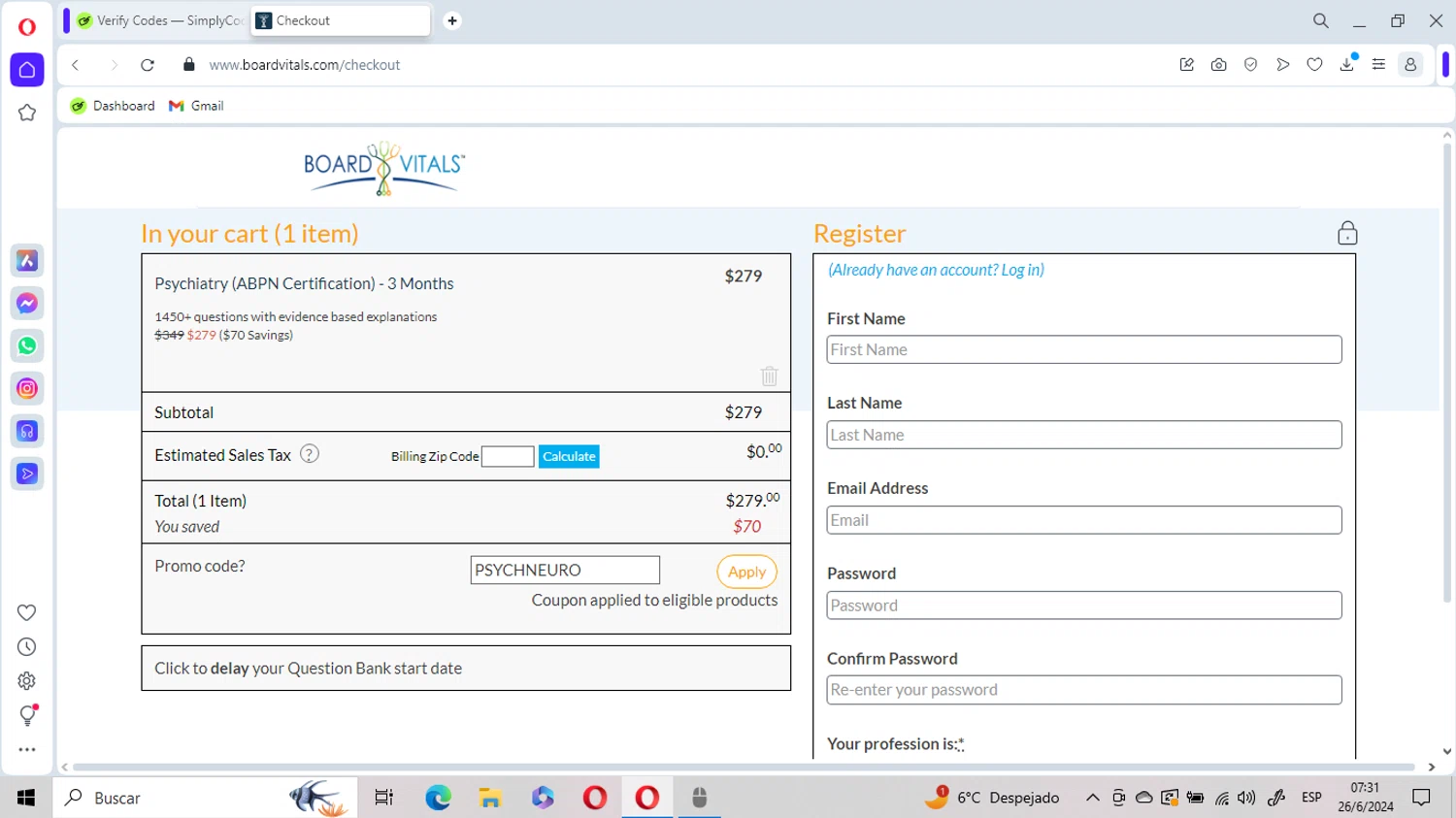
Task: Click Apply promo code button
Action: pyautogui.click(x=746, y=572)
